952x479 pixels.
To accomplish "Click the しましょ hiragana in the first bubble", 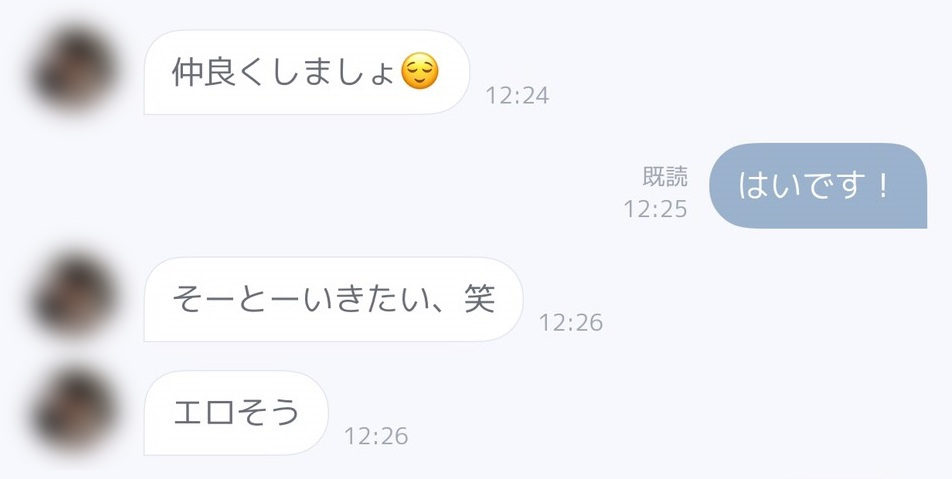I will pyautogui.click(x=325, y=73).
